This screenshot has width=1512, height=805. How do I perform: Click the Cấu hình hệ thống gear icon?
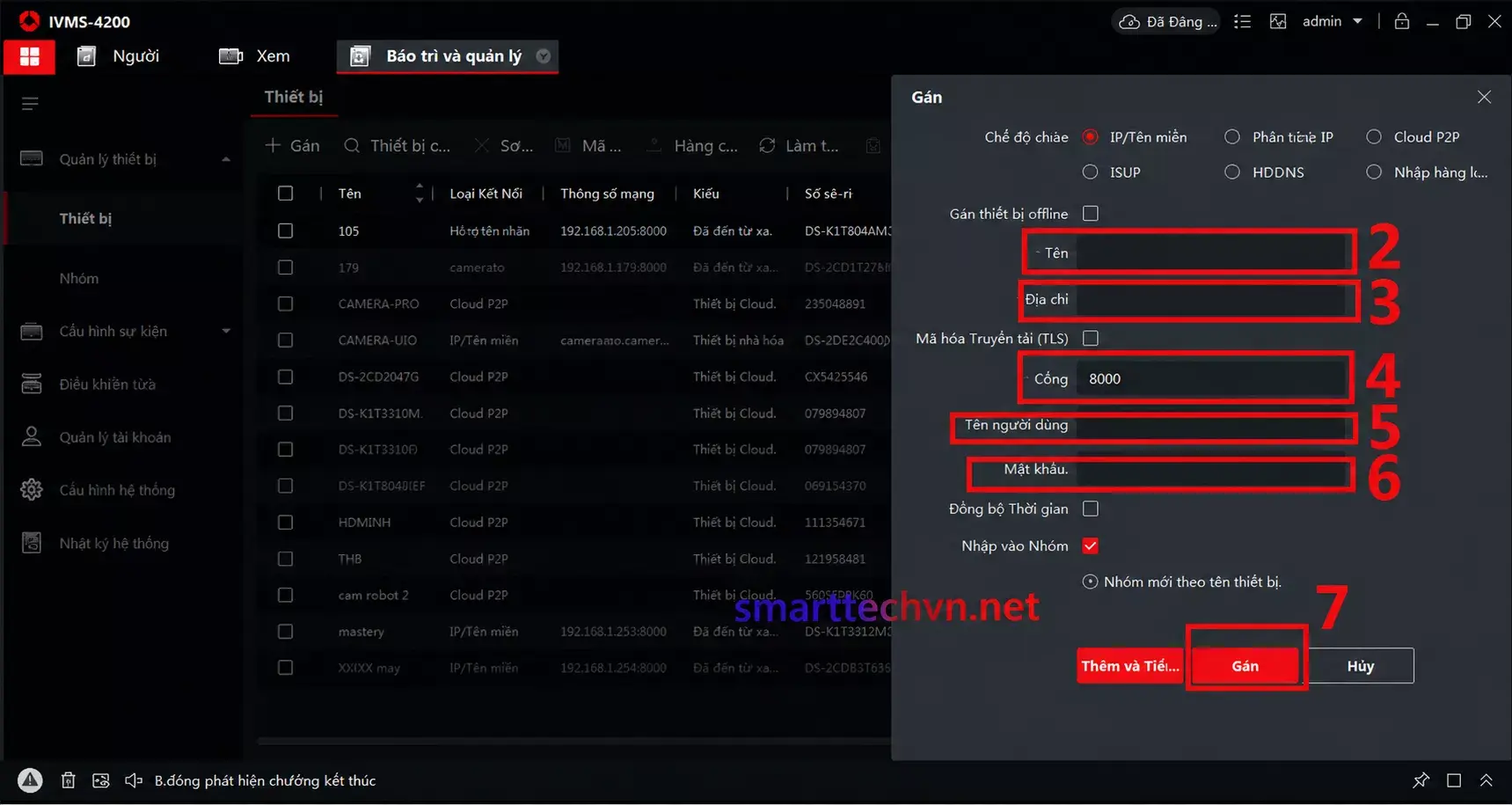[32, 490]
